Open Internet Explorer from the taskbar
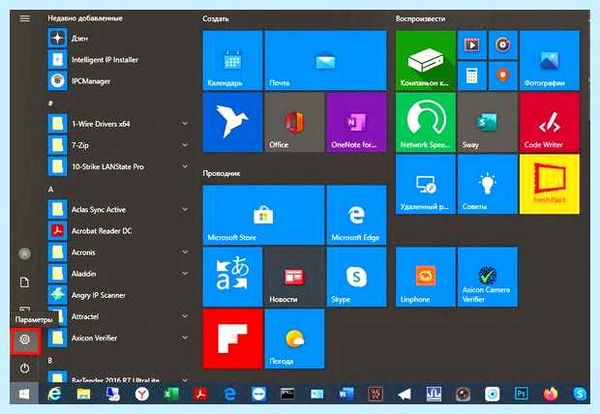The image size is (600, 414). [x=54, y=394]
